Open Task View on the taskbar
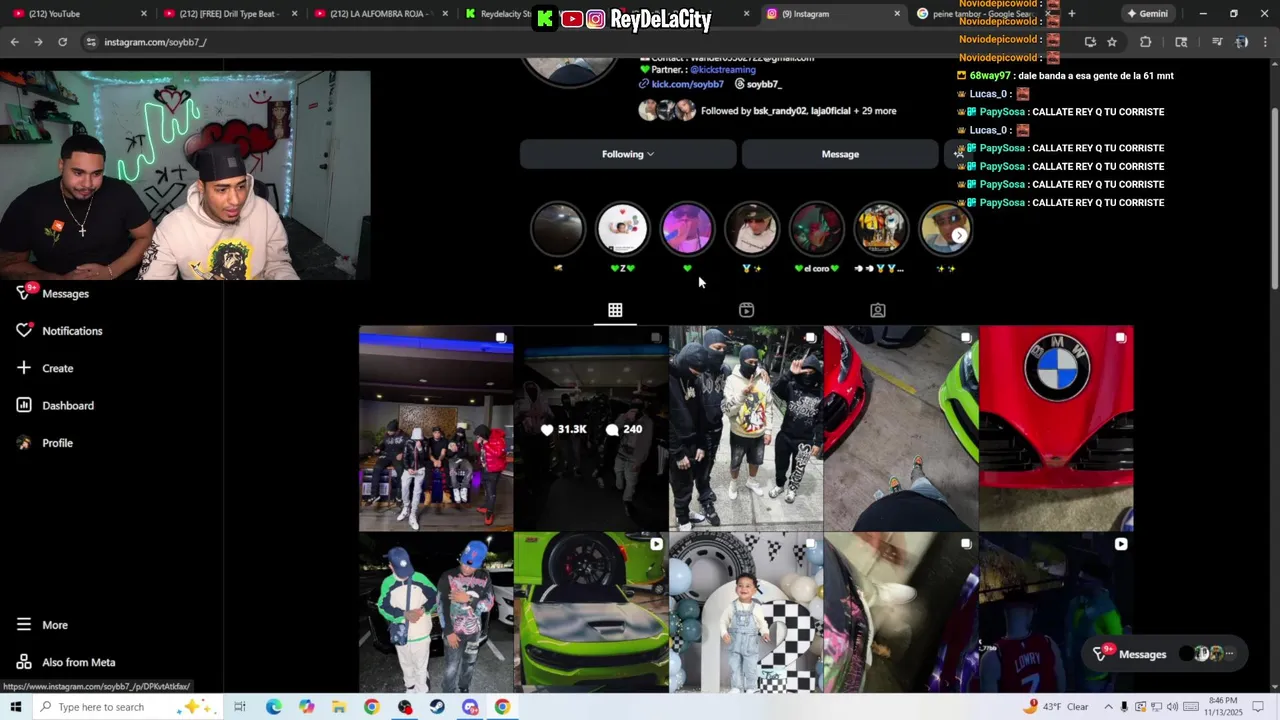The image size is (1280, 720). coord(240,707)
